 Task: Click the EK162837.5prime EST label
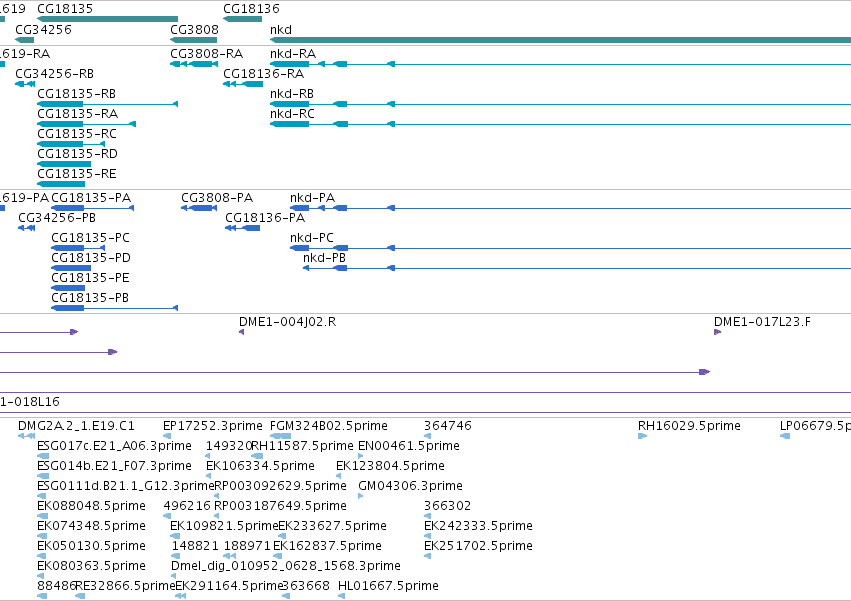pyautogui.click(x=327, y=546)
